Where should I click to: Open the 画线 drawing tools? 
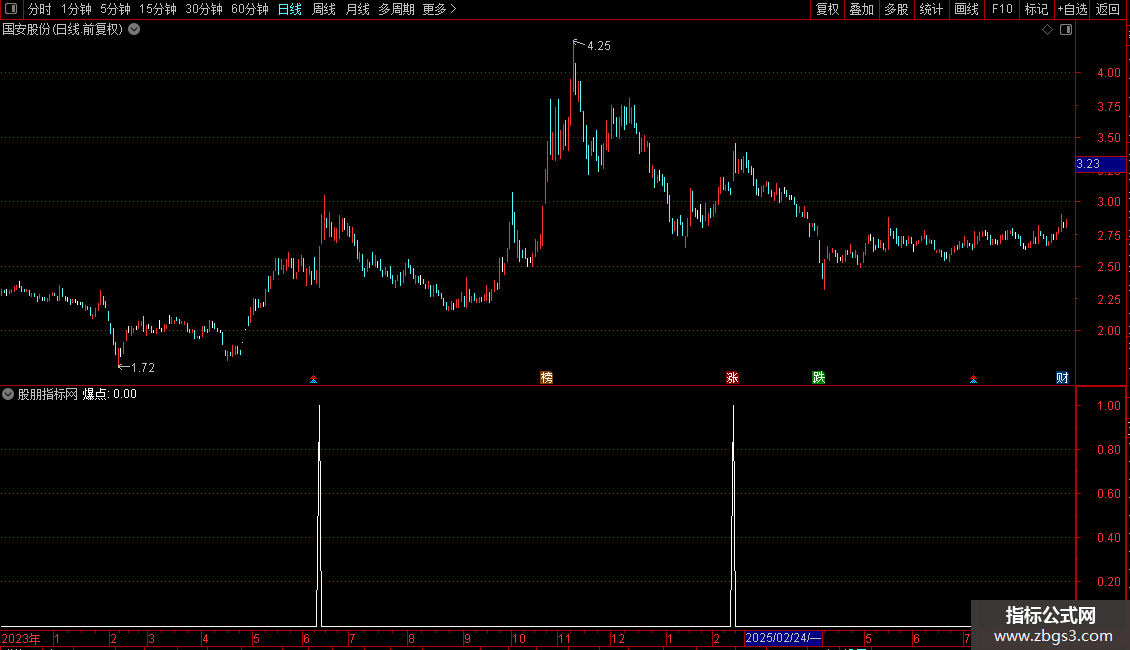coord(966,9)
